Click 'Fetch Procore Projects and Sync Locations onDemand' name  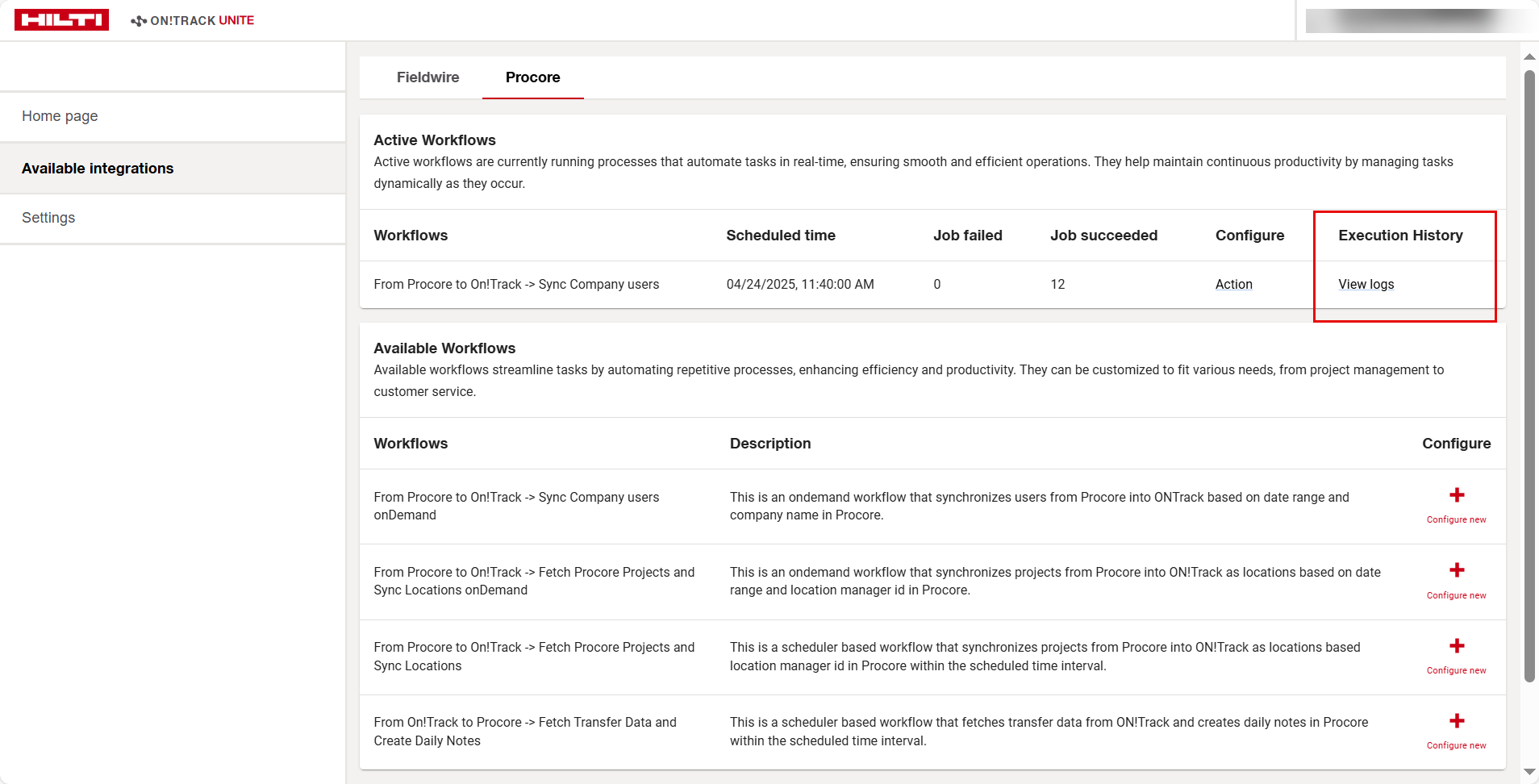point(534,582)
